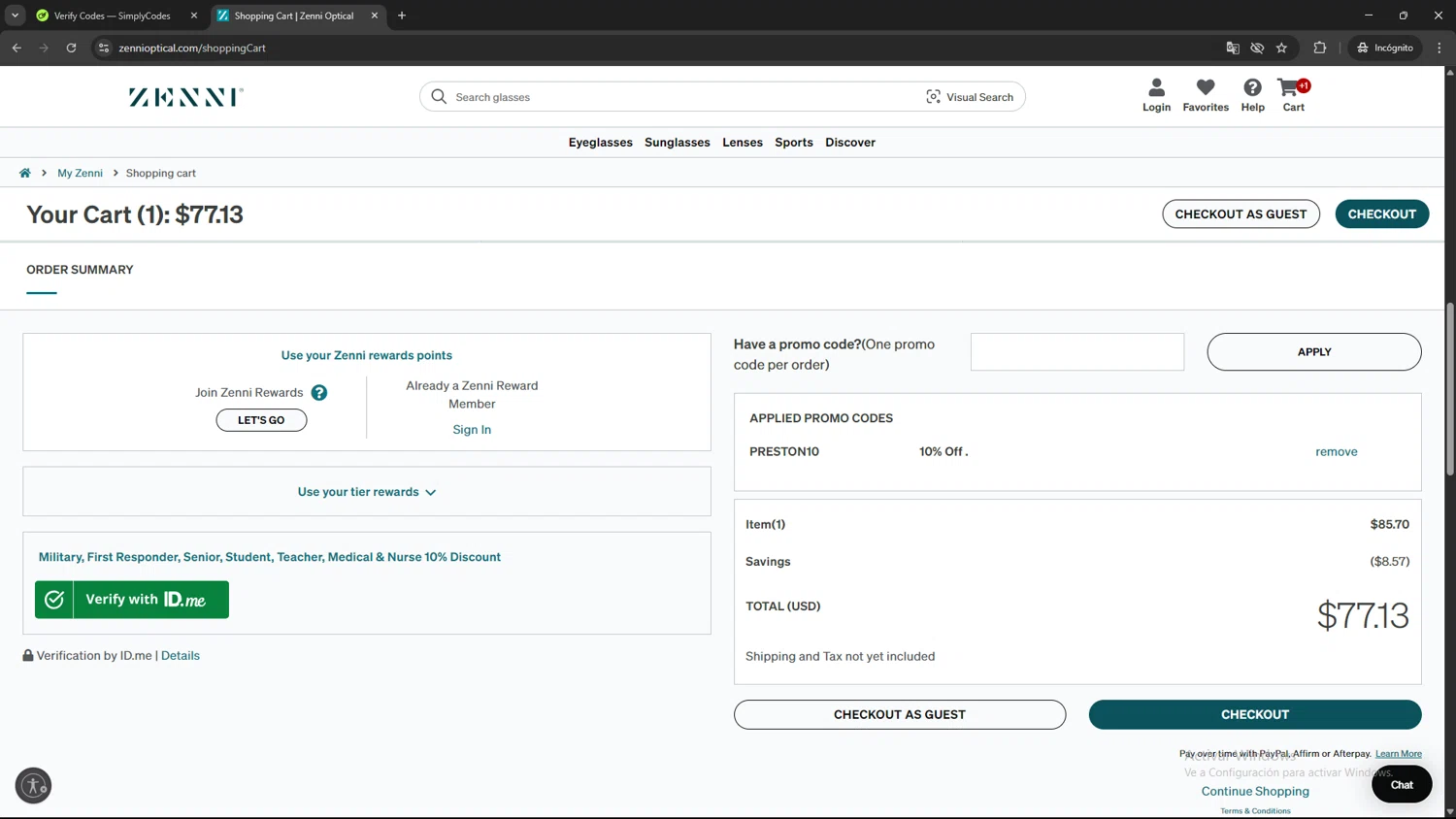Remove the PRESTON10 promo code
This screenshot has width=1456, height=819.
[1337, 452]
